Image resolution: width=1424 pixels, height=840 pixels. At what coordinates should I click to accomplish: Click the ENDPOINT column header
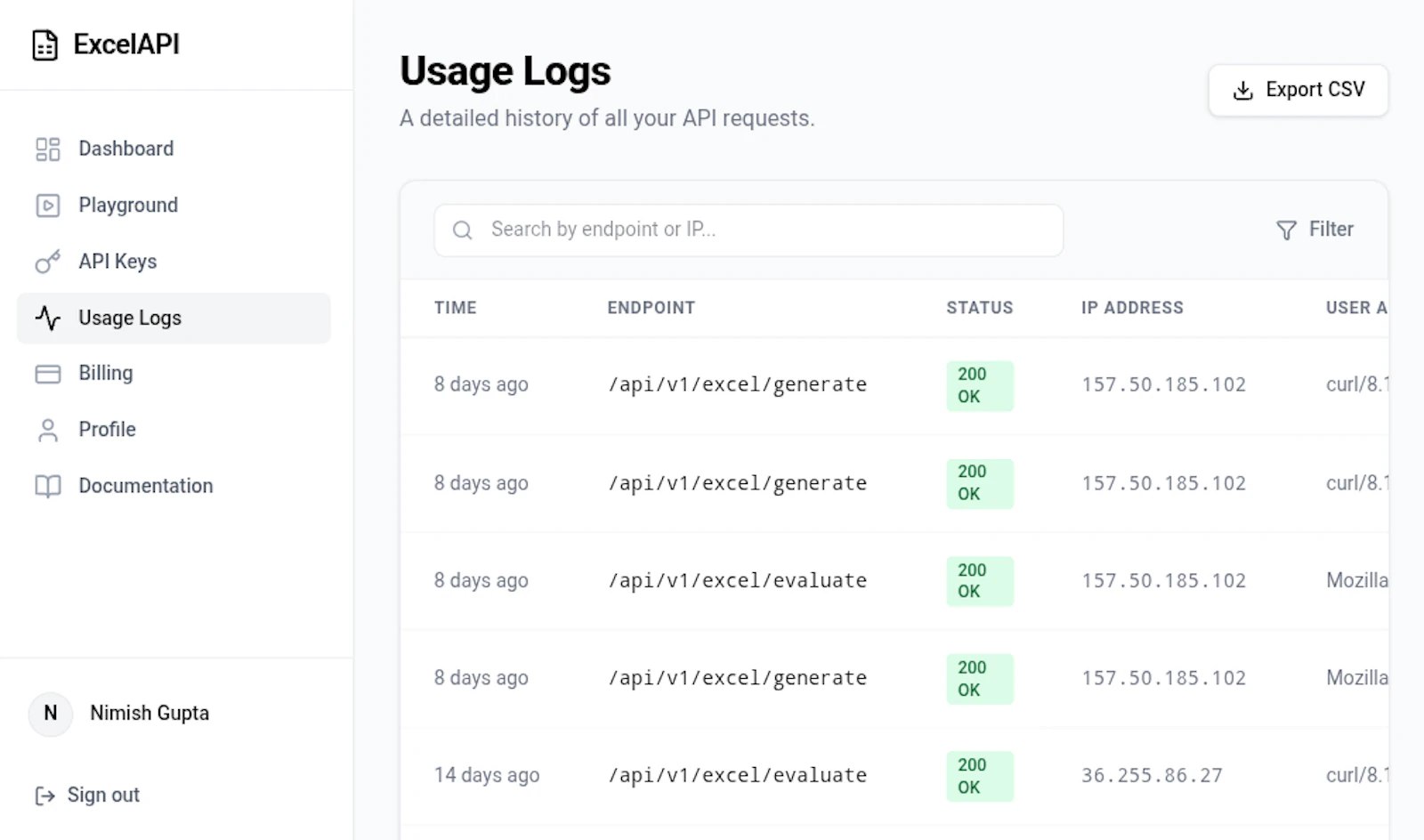tap(651, 308)
